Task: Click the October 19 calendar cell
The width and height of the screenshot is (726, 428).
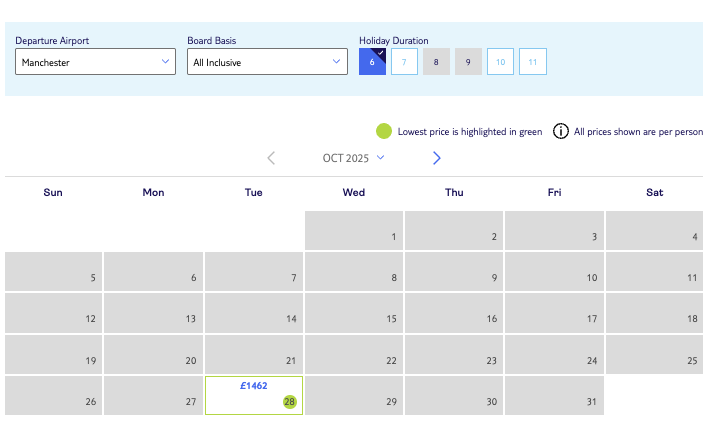Action: pos(53,354)
